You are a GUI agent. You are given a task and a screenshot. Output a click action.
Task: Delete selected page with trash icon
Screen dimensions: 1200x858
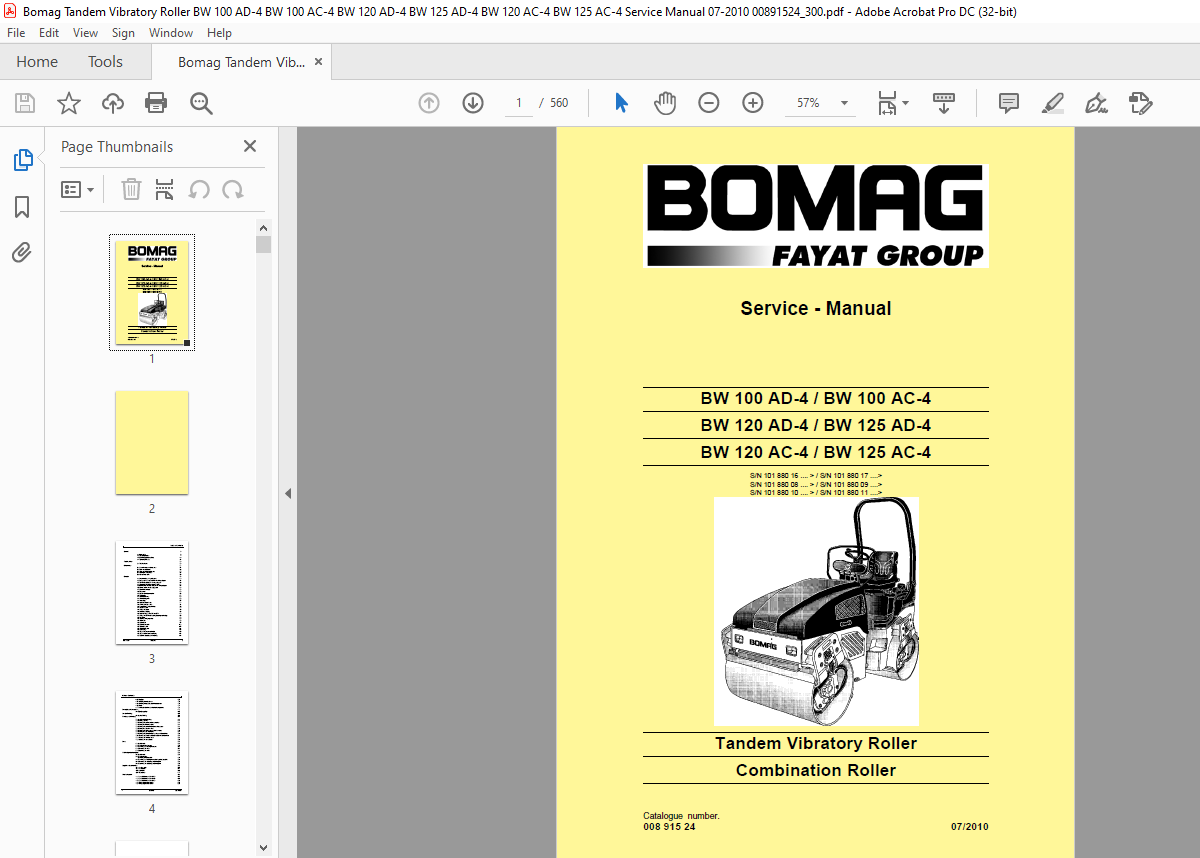click(131, 189)
